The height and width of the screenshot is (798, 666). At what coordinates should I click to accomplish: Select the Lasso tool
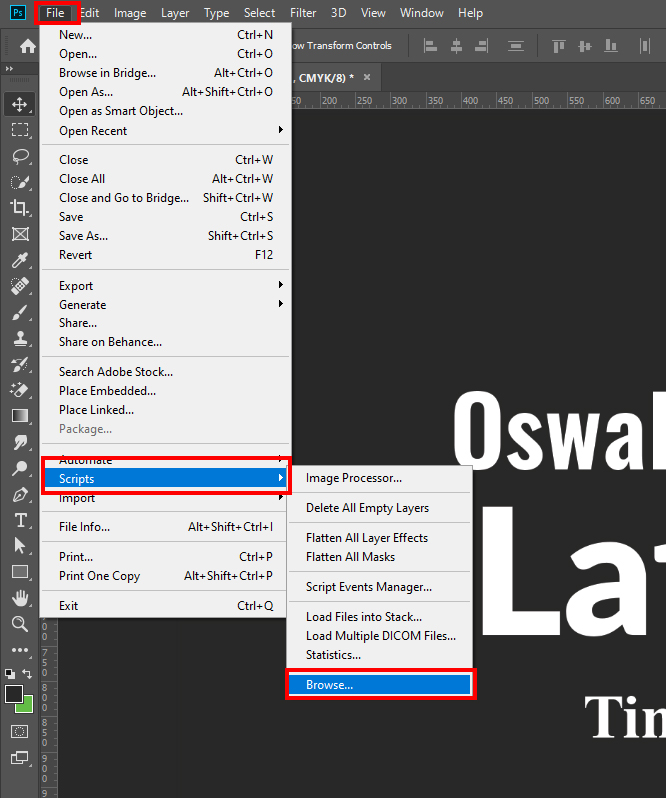pyautogui.click(x=20, y=156)
